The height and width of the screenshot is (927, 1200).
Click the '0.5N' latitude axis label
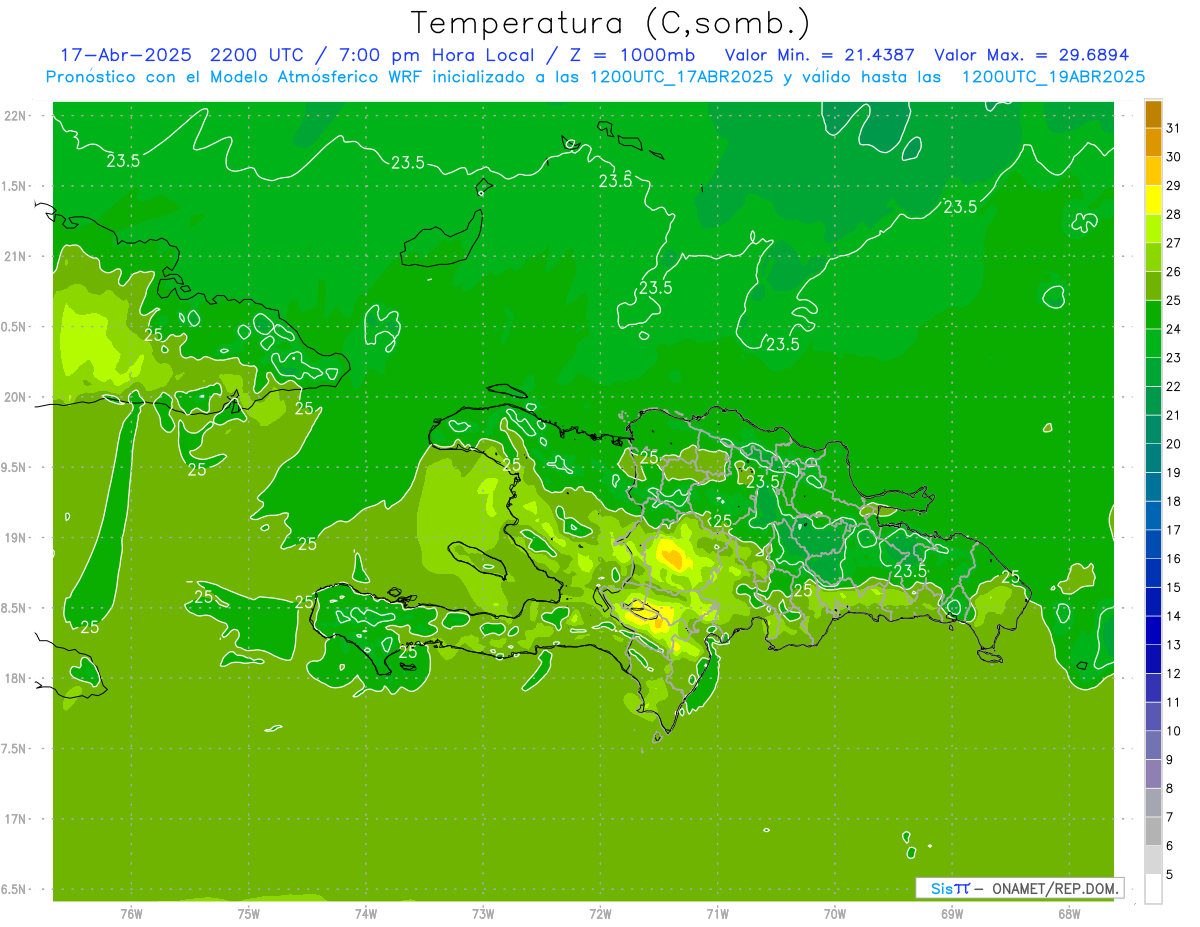pos(16,327)
